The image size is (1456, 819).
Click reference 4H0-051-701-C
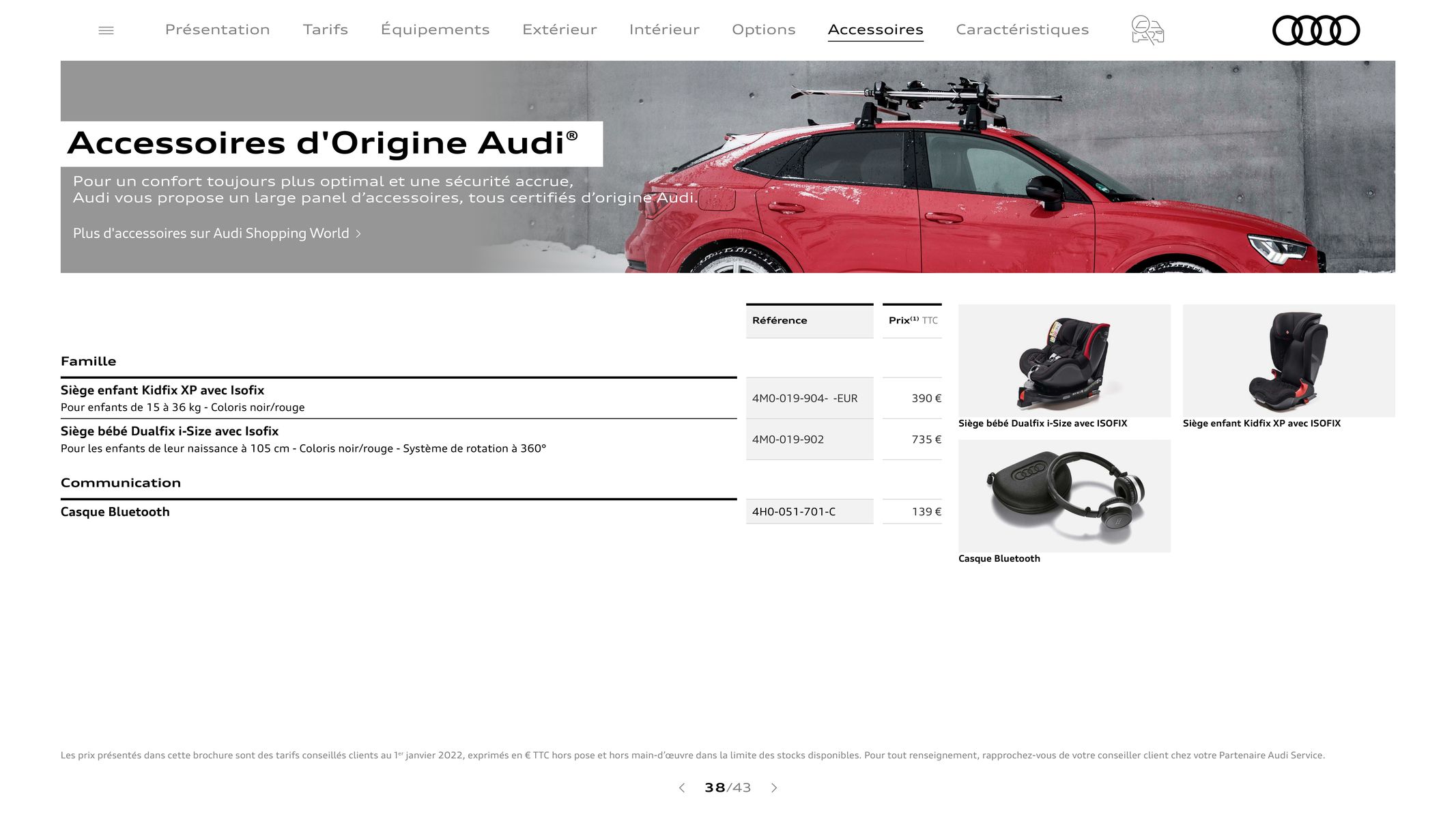794,512
